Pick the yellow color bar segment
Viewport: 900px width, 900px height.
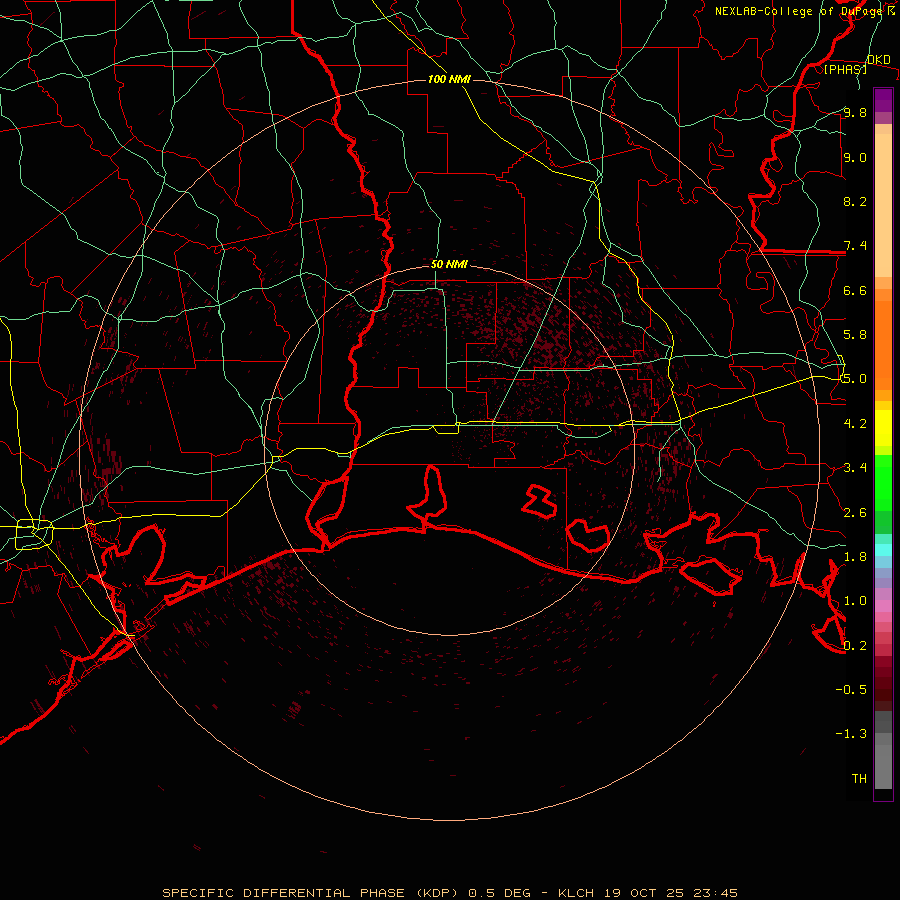click(x=883, y=428)
